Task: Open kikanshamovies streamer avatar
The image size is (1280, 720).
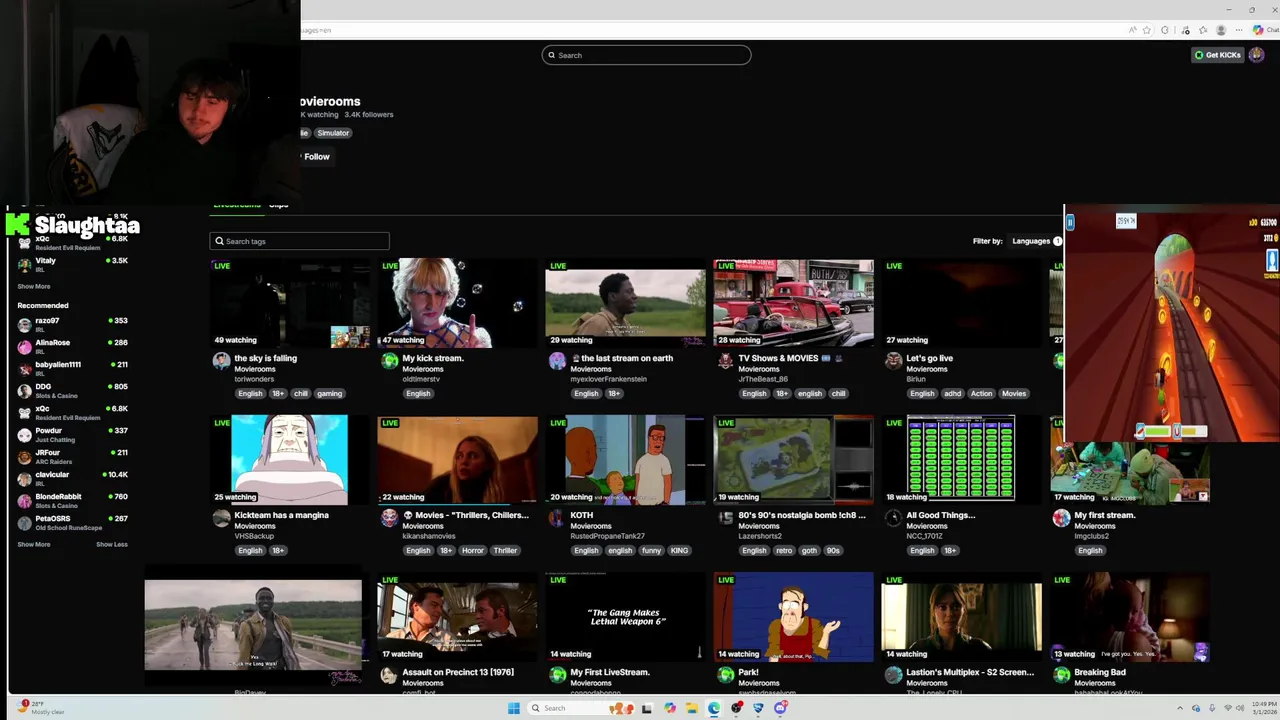Action: coord(389,518)
